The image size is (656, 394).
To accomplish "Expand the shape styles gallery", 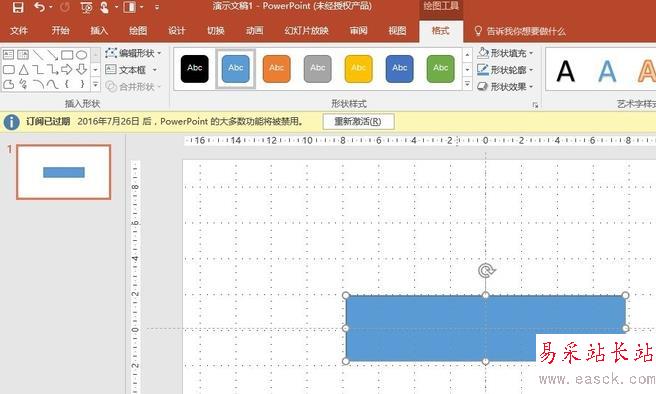I will click(467, 84).
